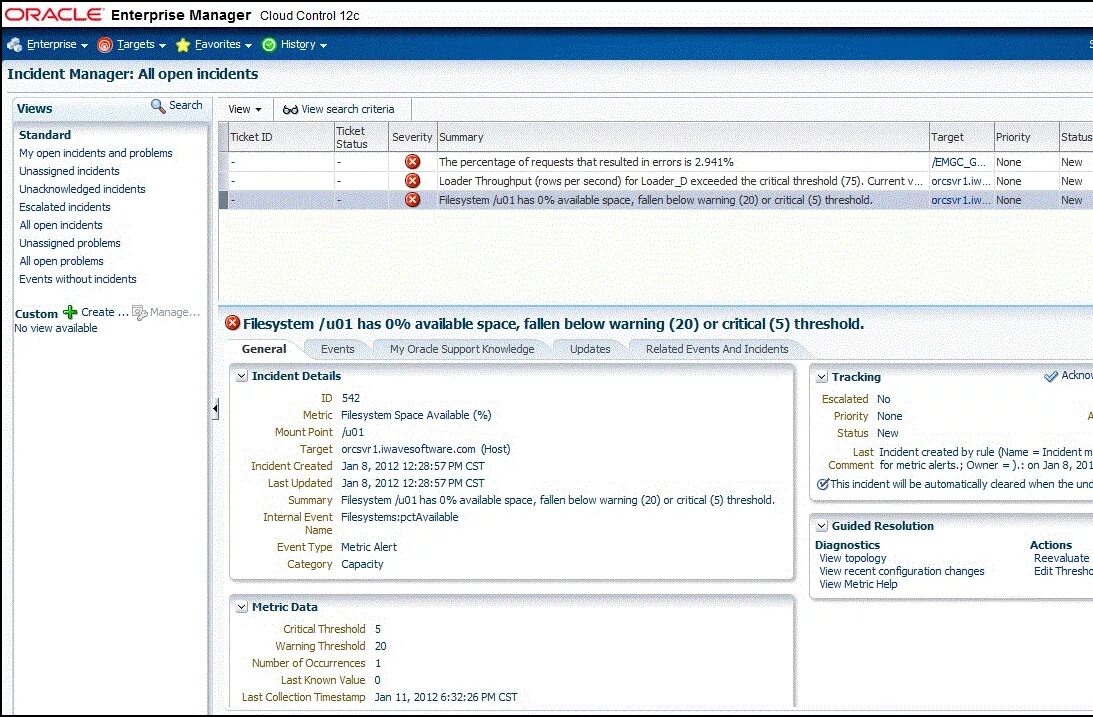Click the Search magnifier icon in Views
1093x717 pixels.
158,106
